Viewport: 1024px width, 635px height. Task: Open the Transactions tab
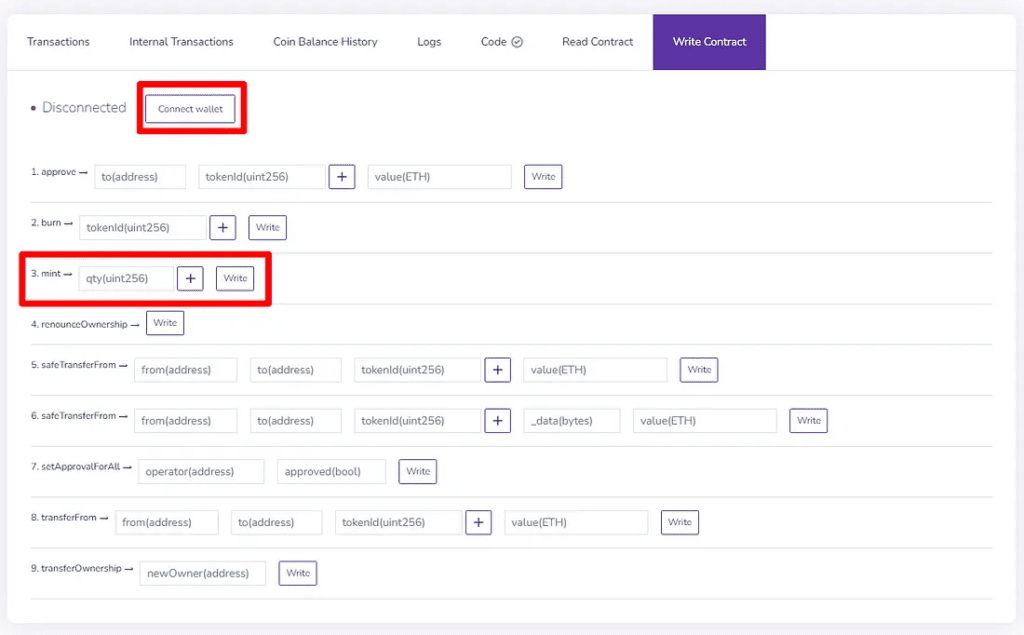[58, 42]
